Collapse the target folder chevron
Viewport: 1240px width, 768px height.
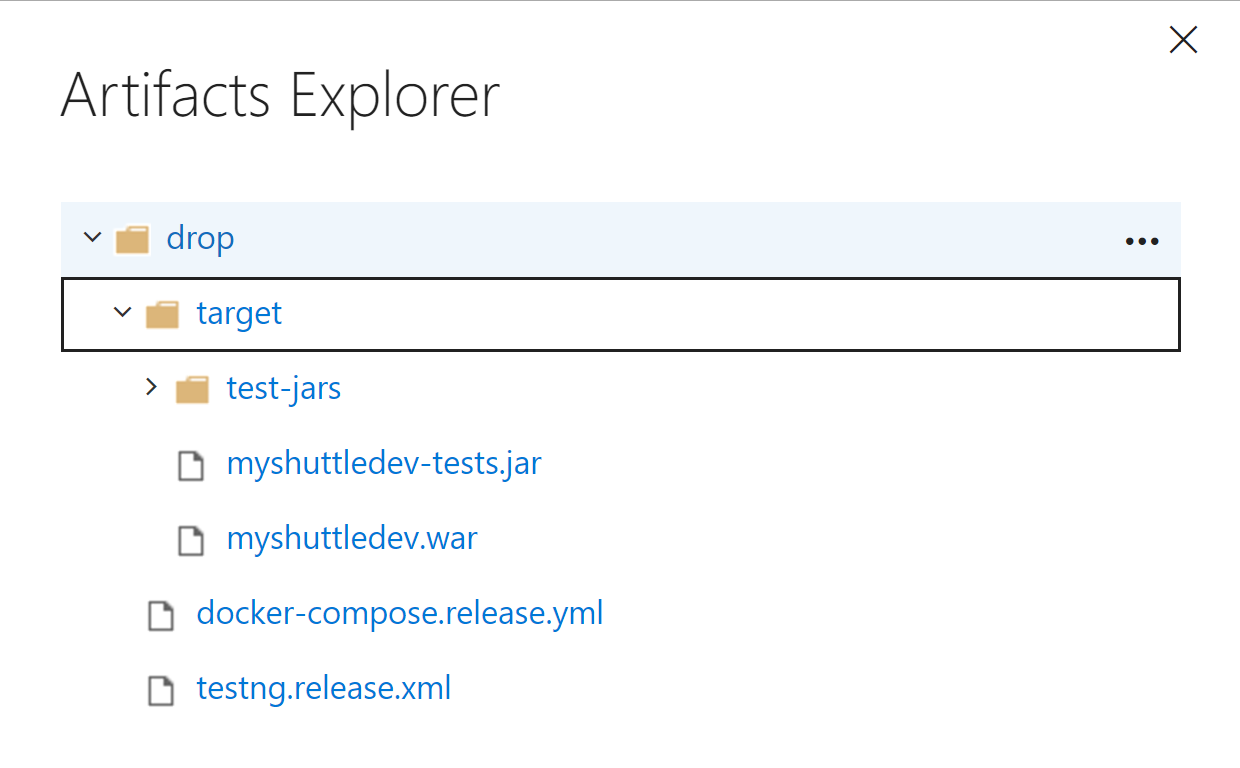point(122,313)
